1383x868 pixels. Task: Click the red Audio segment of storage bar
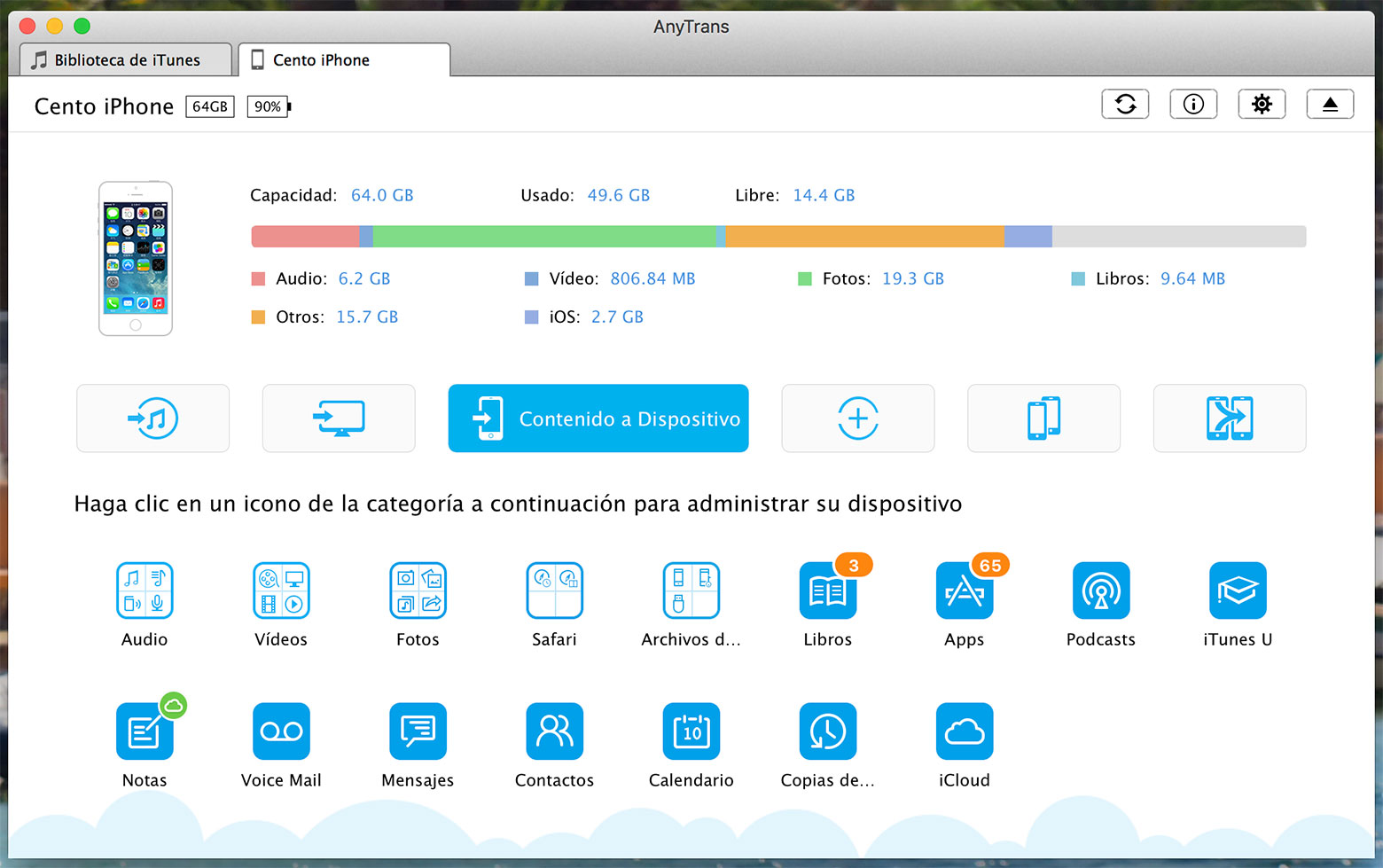tap(306, 237)
